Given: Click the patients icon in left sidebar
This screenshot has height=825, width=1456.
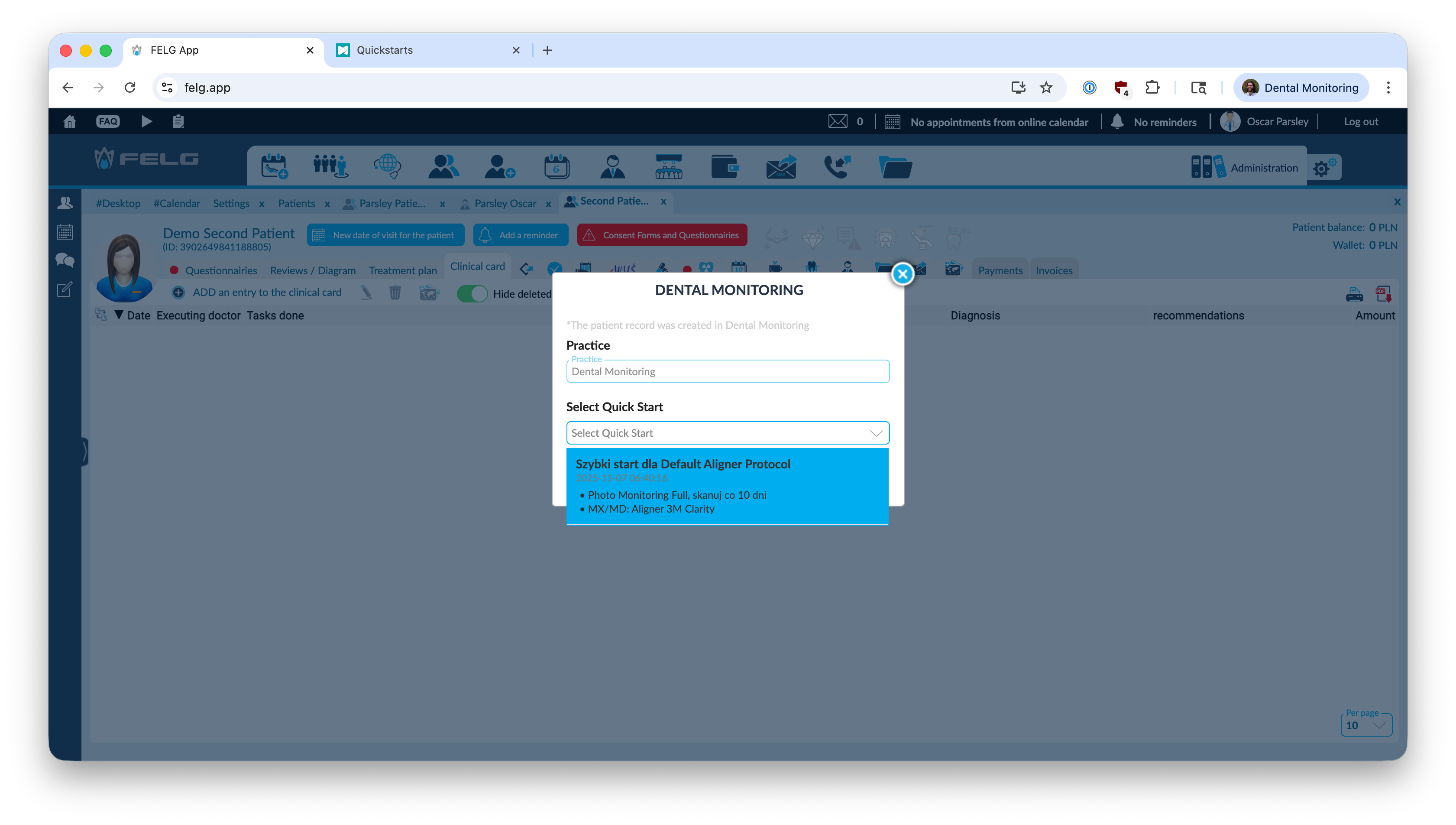Looking at the screenshot, I should coord(65,203).
